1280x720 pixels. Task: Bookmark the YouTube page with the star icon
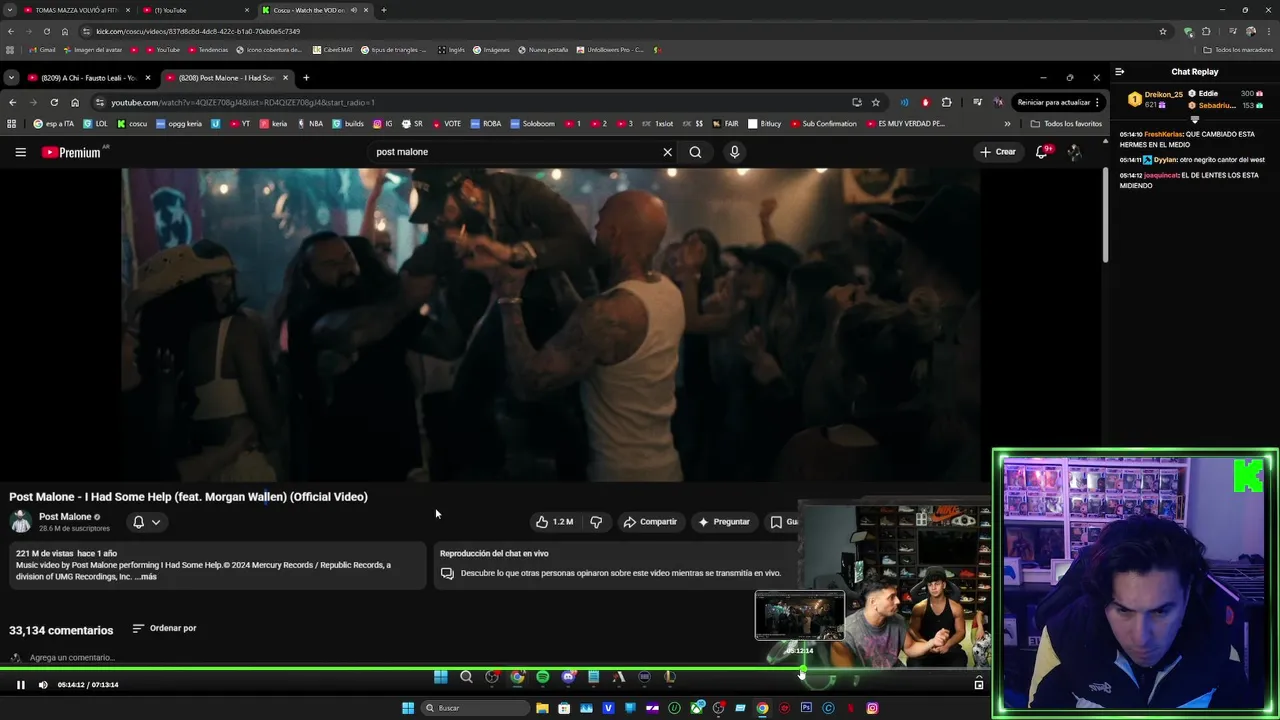tap(875, 102)
